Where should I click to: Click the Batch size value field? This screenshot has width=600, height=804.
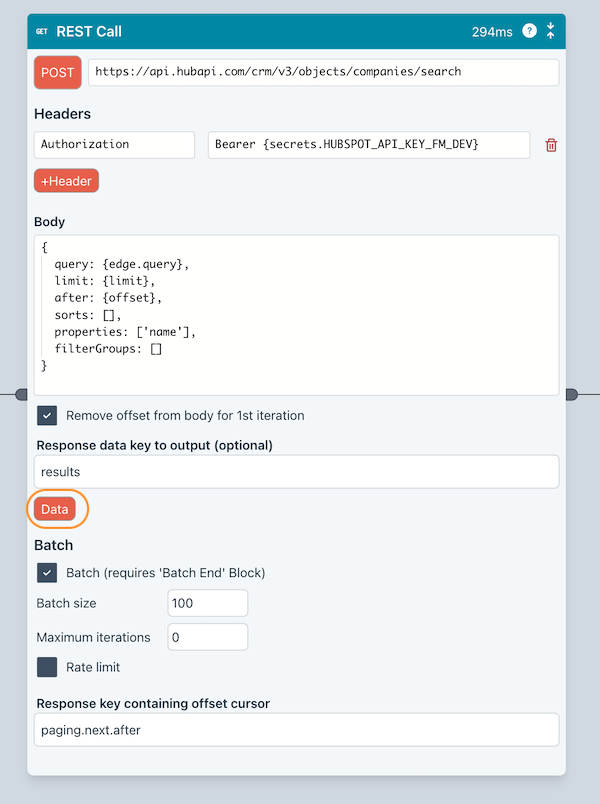(x=207, y=602)
